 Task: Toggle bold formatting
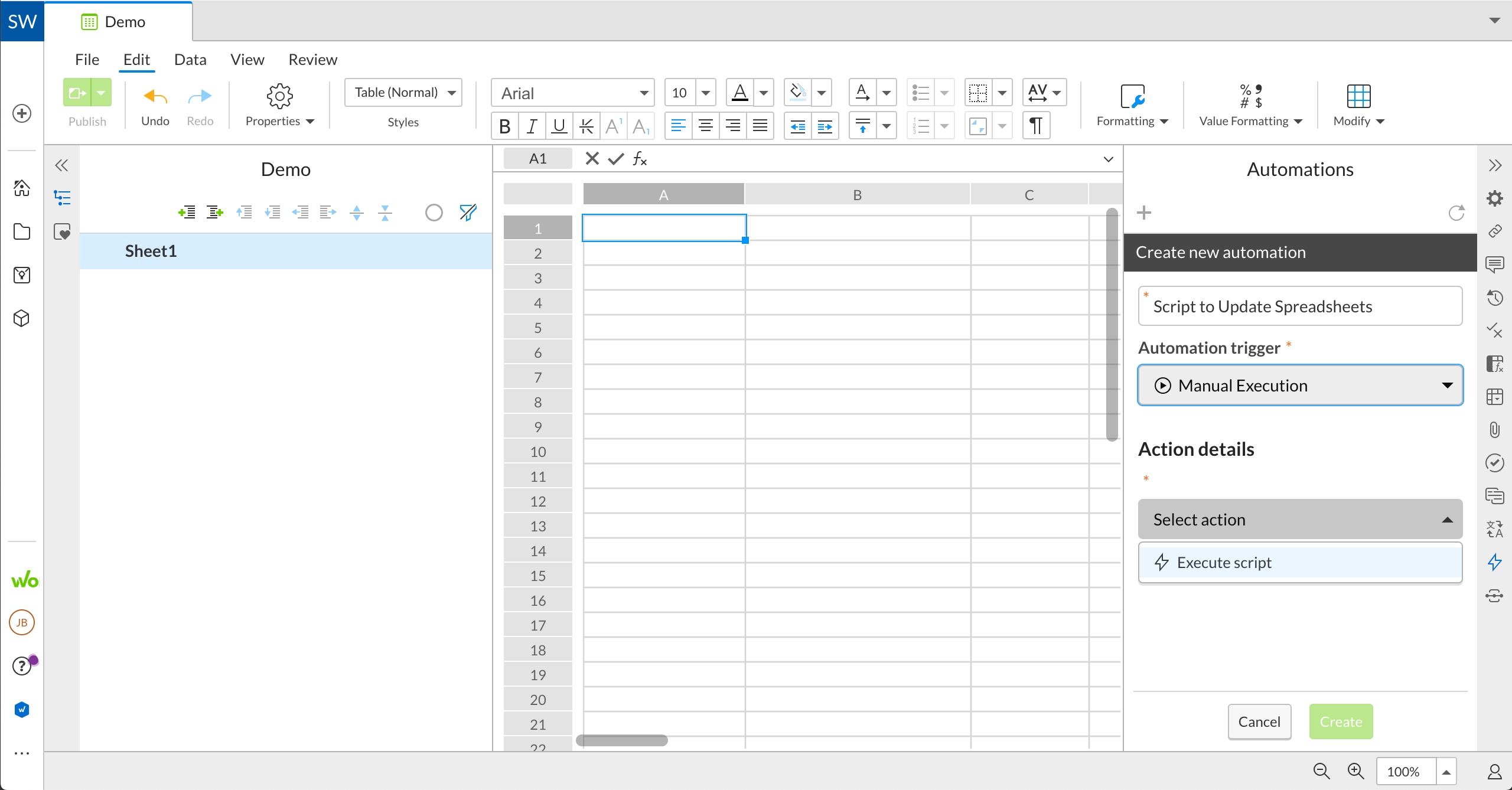click(504, 126)
